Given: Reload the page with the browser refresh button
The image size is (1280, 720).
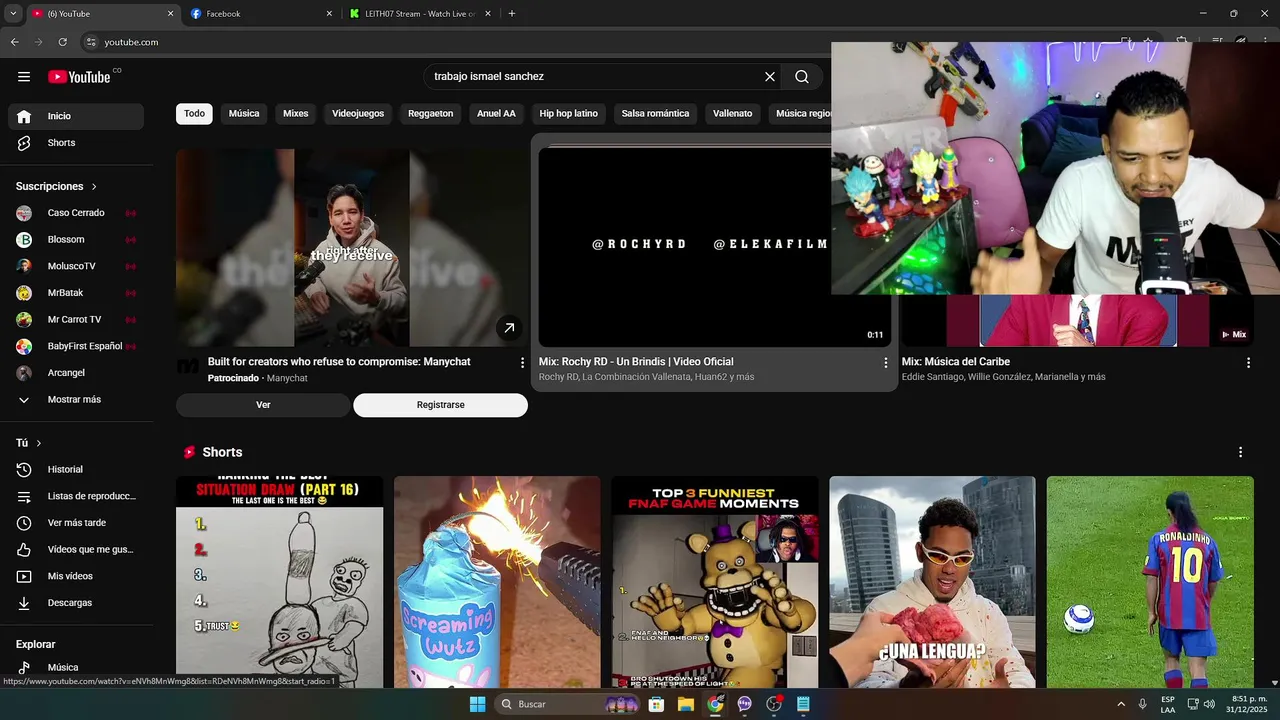Looking at the screenshot, I should pos(62,42).
